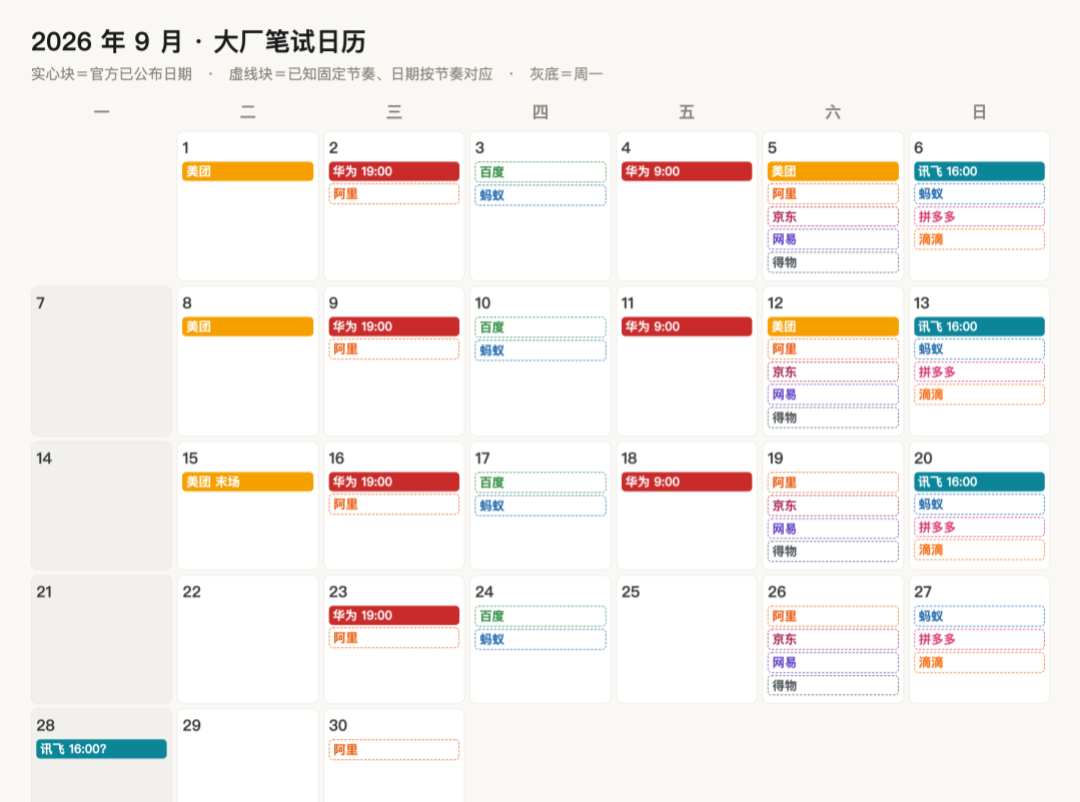Click the 百度 block on September 3
The width and height of the screenshot is (1080, 802).
pos(540,172)
